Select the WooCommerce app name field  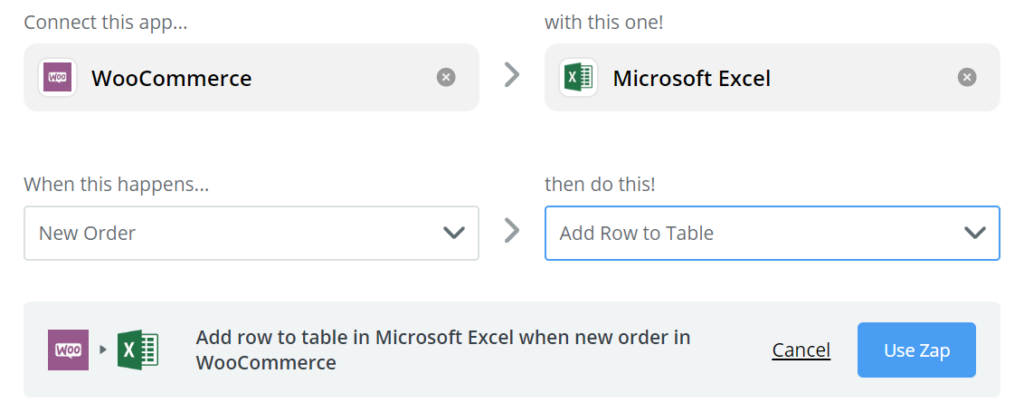251,78
